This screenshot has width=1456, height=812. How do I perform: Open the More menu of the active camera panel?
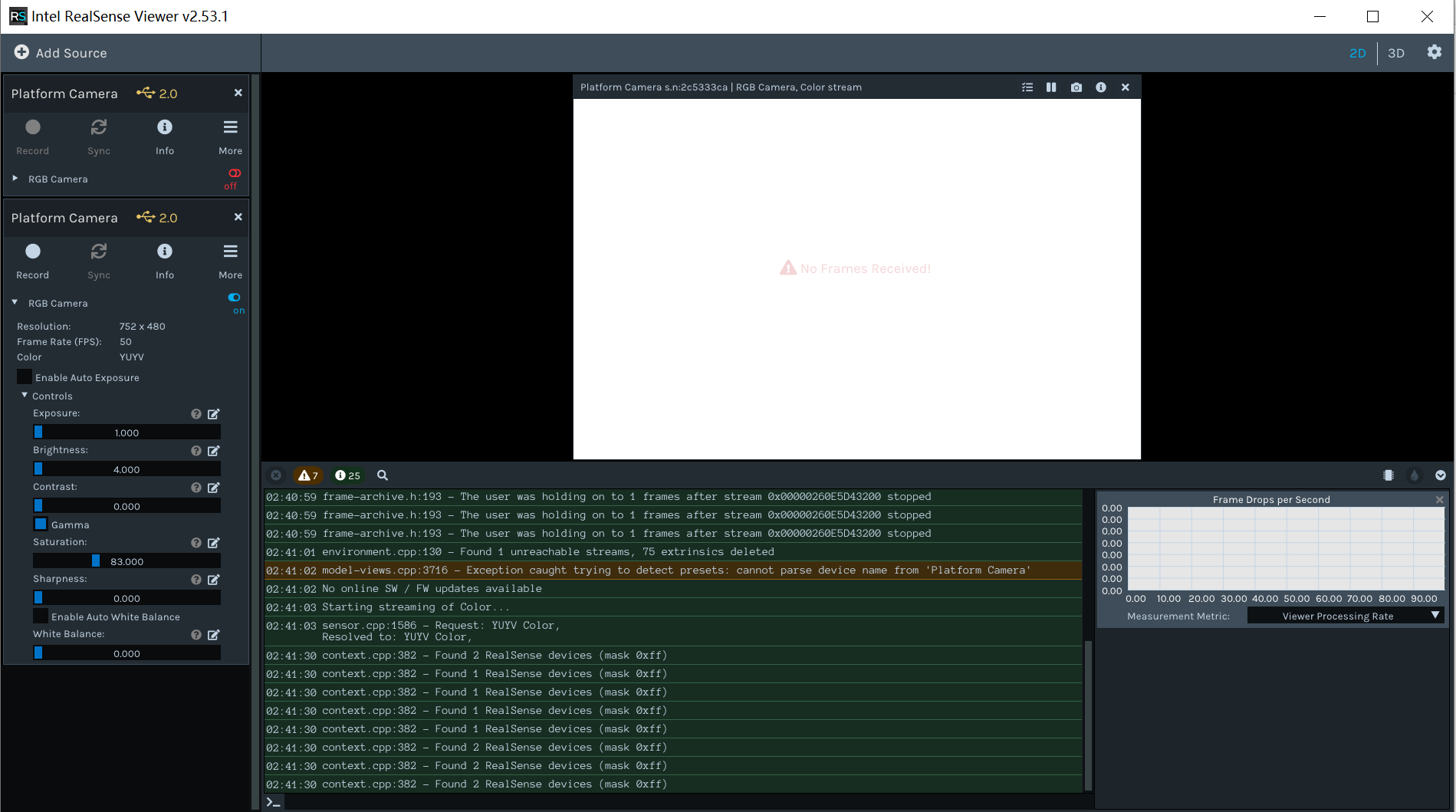coord(230,251)
